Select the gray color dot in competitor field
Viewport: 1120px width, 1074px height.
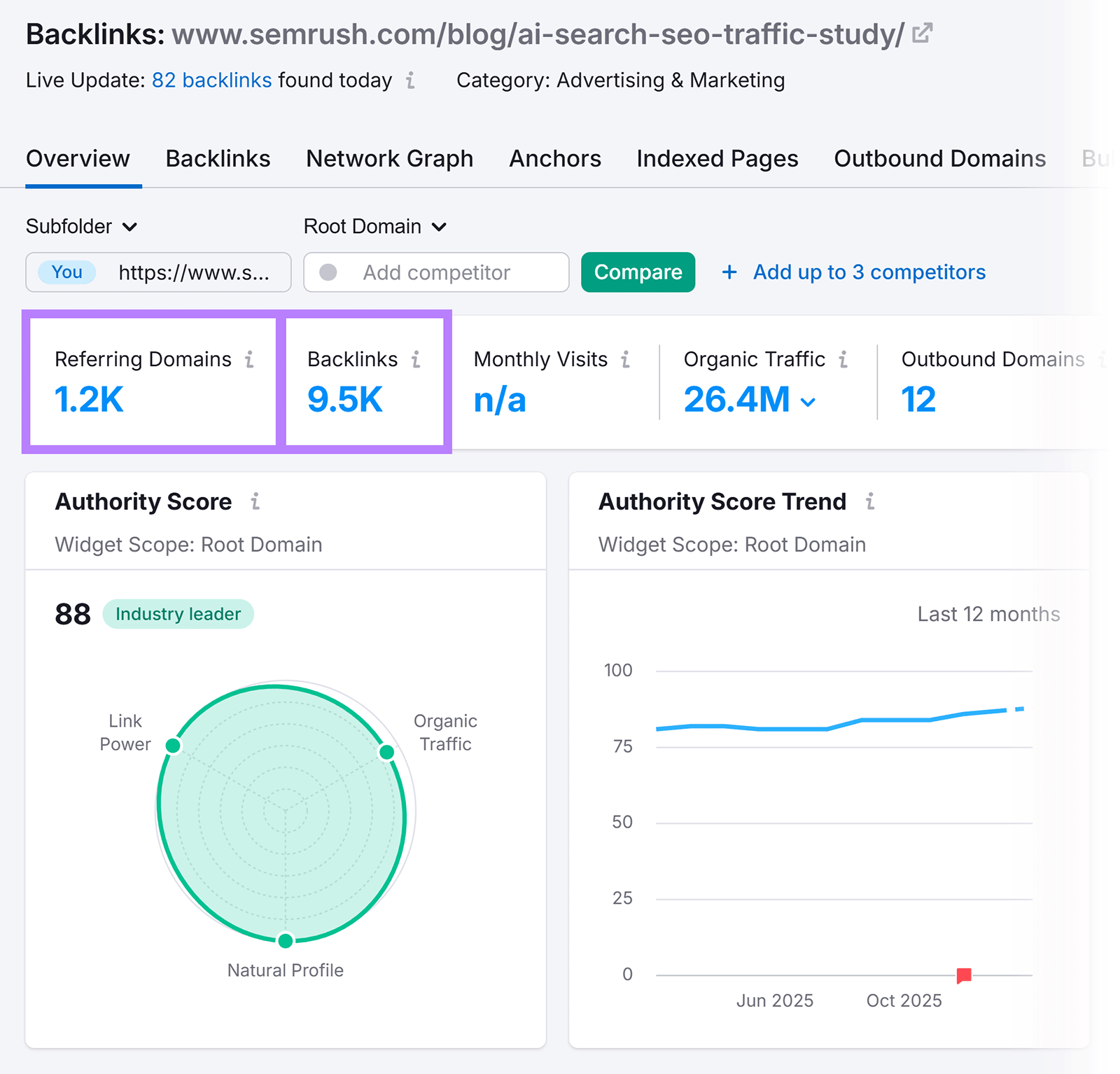tap(327, 272)
